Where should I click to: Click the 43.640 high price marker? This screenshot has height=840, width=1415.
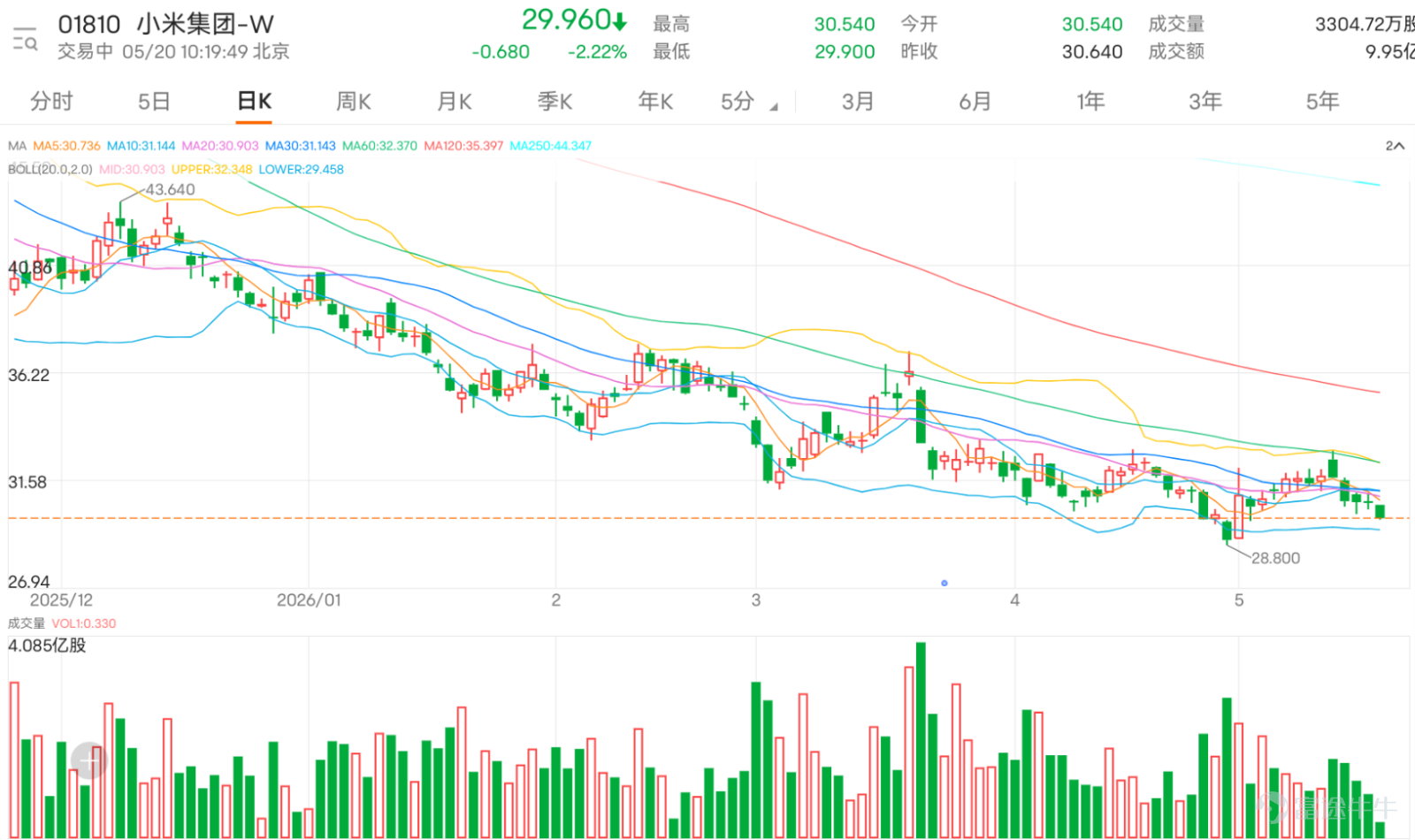point(170,189)
